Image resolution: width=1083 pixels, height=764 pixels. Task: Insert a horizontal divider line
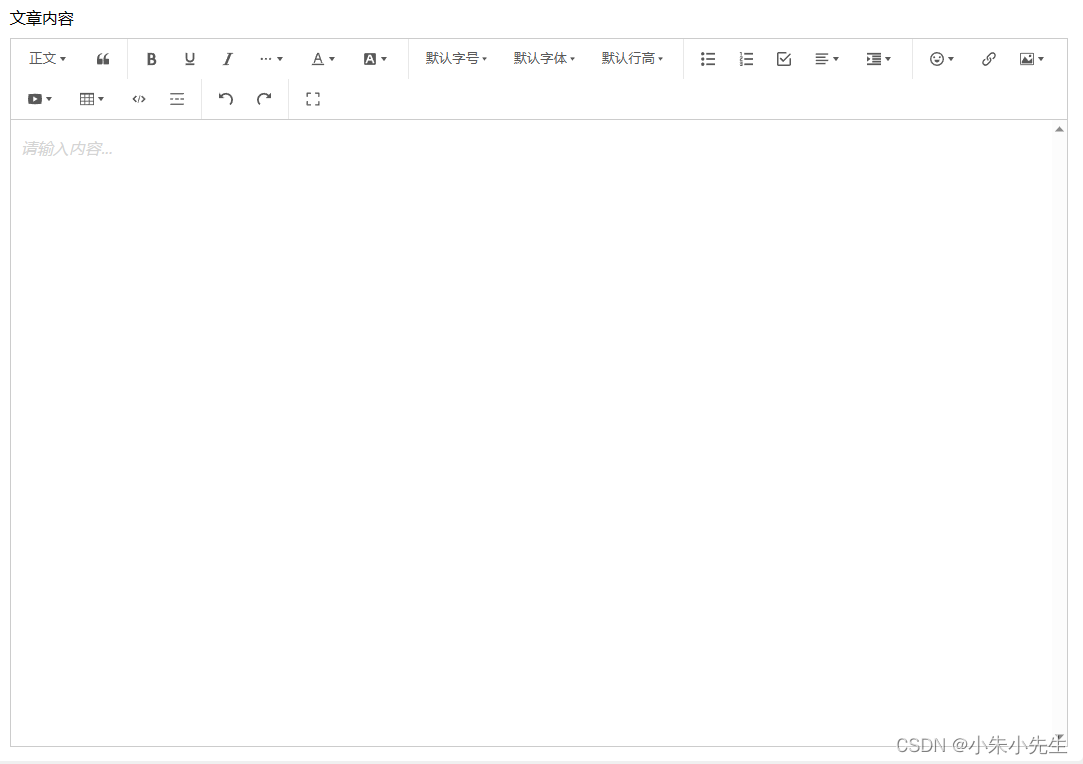(177, 99)
